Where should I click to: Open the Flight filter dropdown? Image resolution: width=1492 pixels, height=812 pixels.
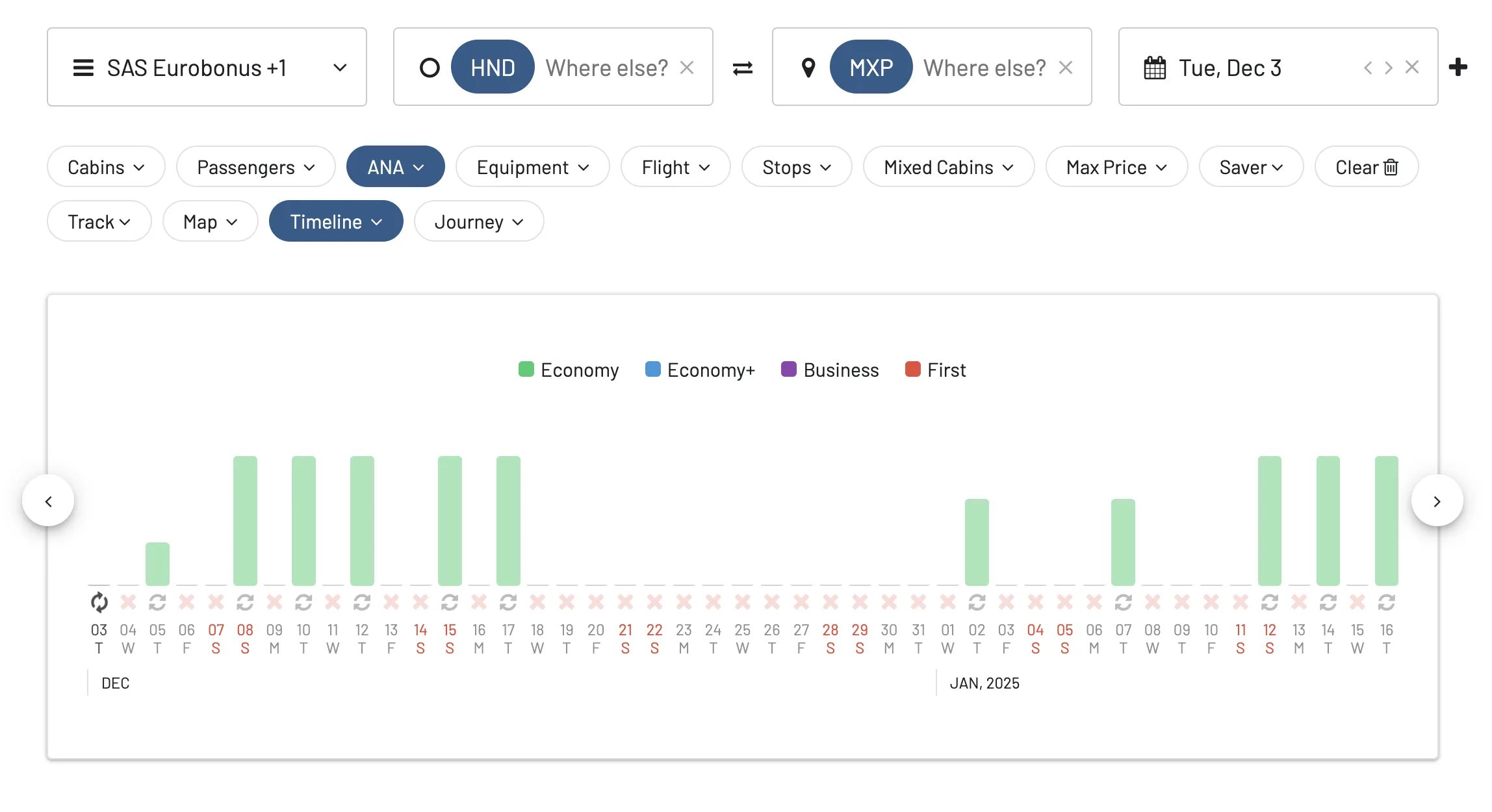(676, 167)
